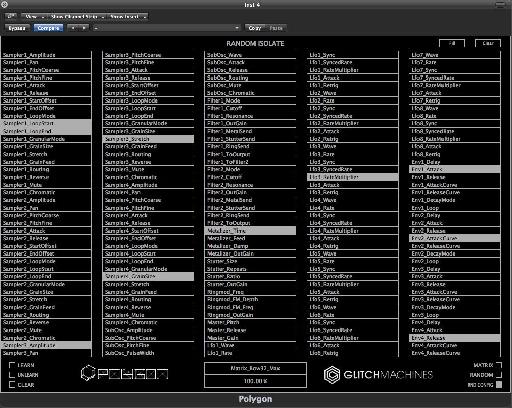Toggle the RND CONFIG box
The image size is (512, 408).
pyautogui.click(x=499, y=385)
